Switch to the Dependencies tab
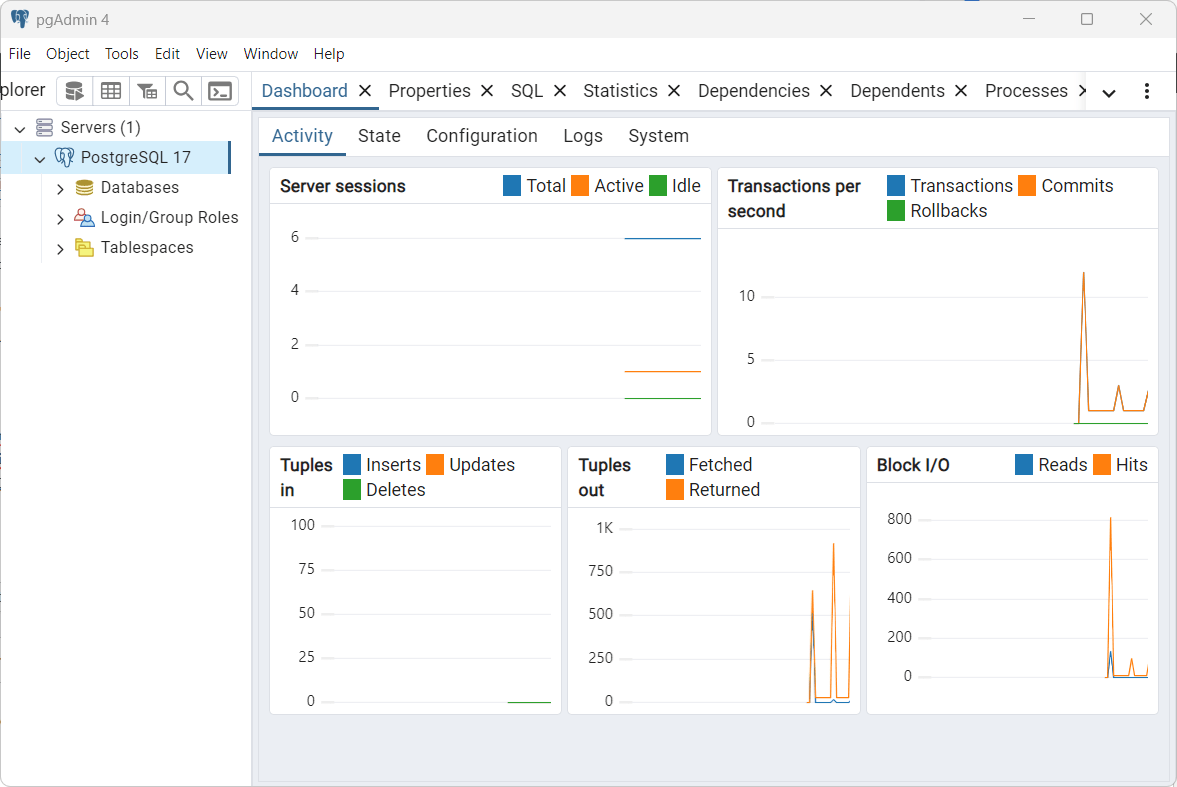The image size is (1177, 787). [754, 91]
